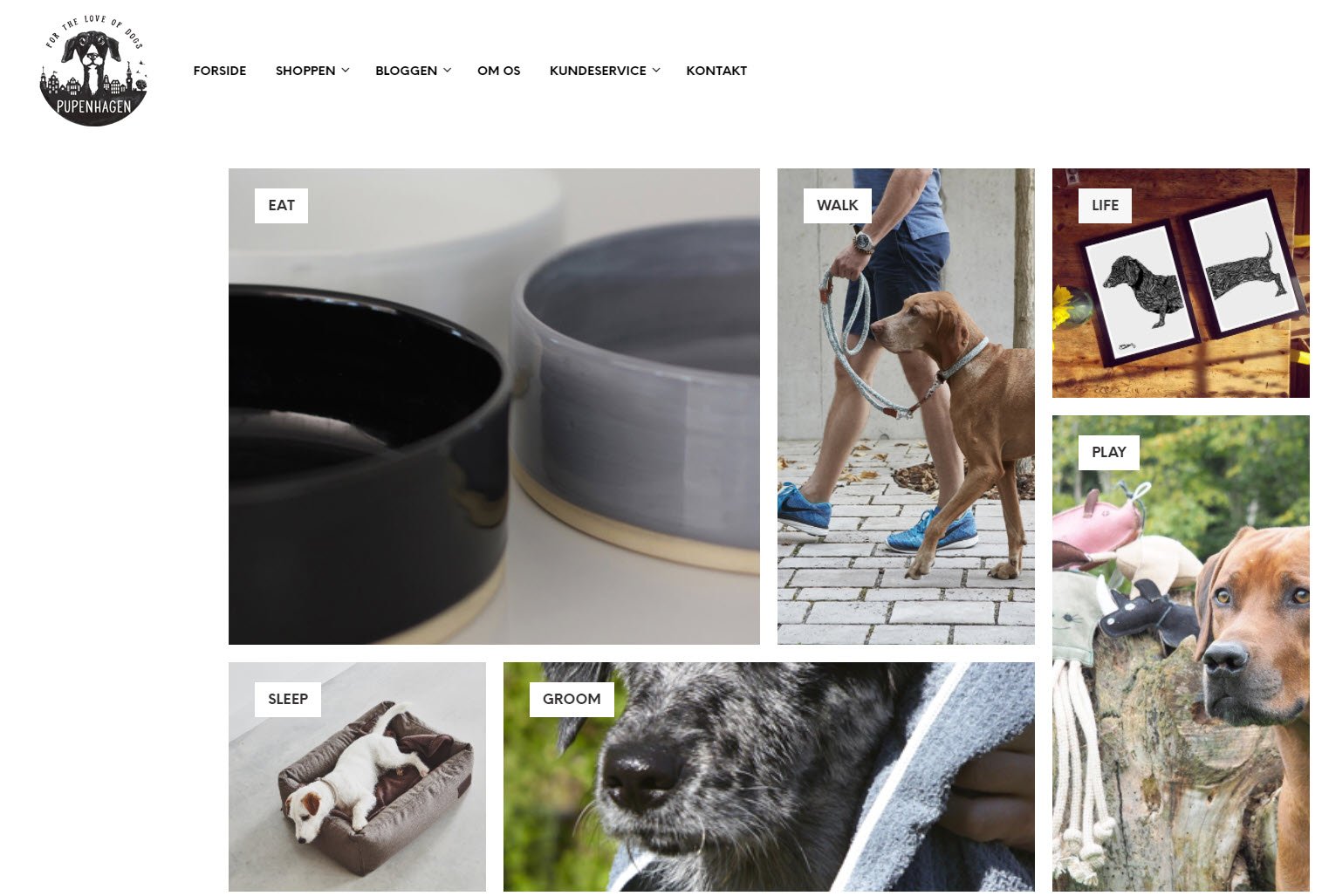This screenshot has width=1322, height=896.
Task: Click the LIFE category label
Action: [1105, 206]
